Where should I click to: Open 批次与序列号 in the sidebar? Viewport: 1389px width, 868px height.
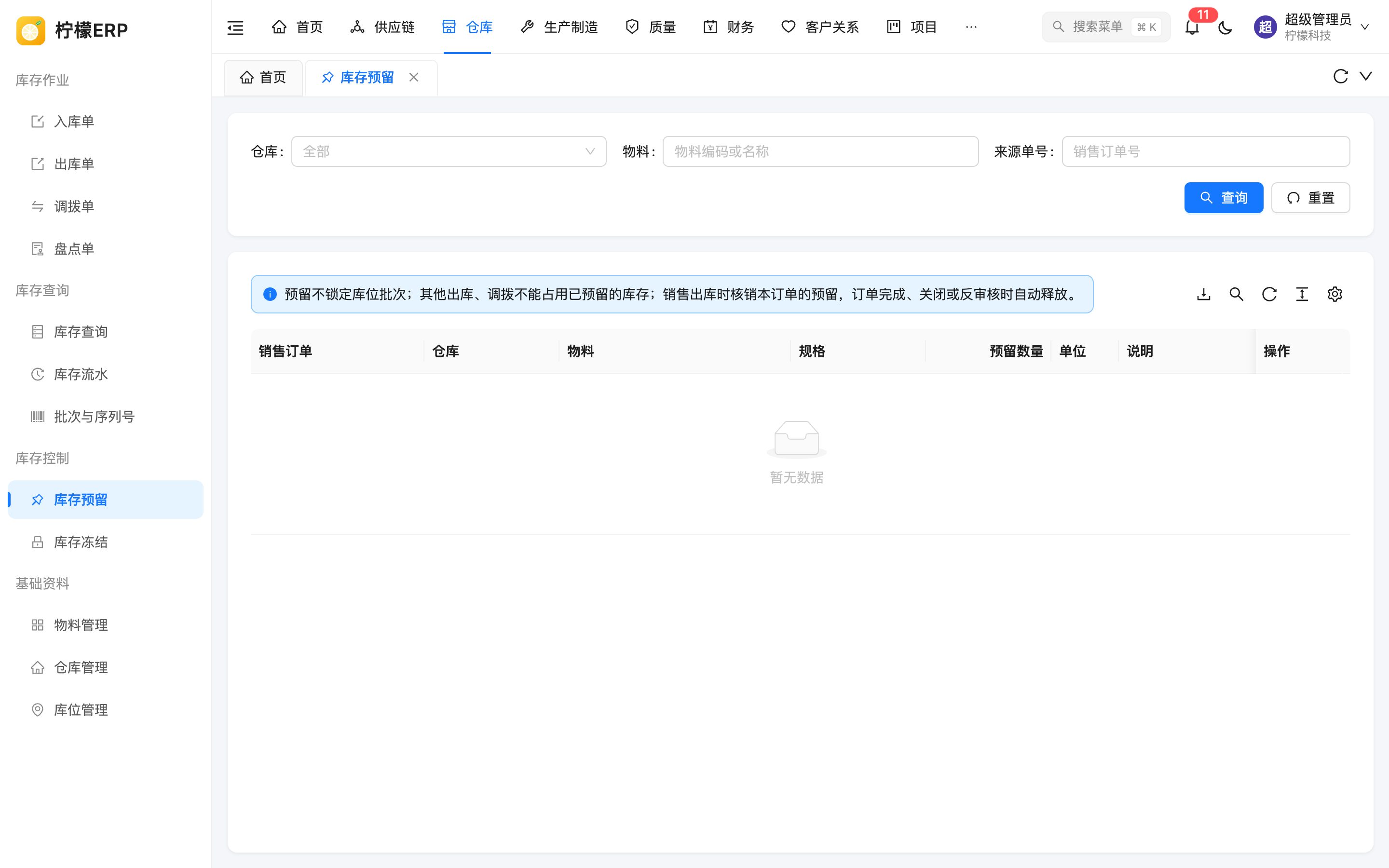(106, 417)
